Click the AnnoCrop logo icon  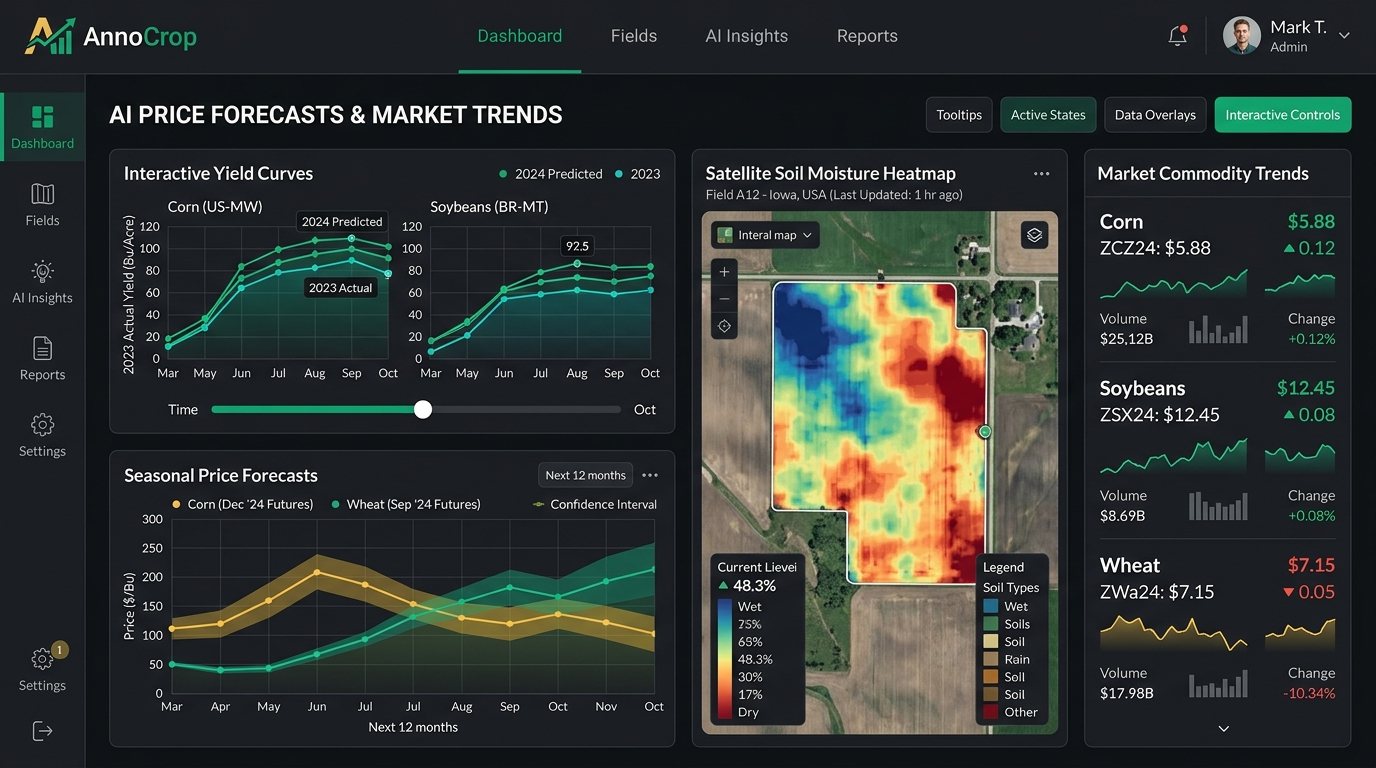49,36
